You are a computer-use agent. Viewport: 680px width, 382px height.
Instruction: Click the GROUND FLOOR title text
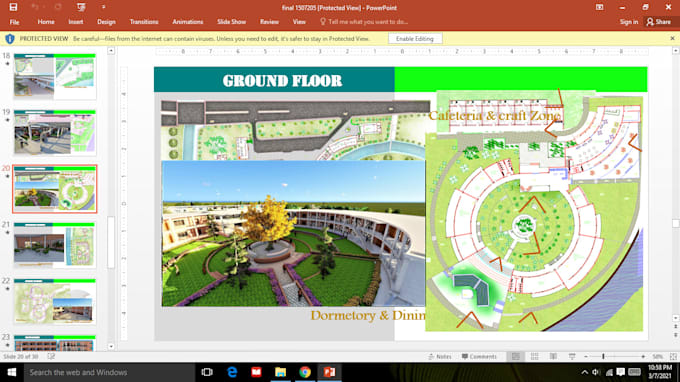(282, 81)
